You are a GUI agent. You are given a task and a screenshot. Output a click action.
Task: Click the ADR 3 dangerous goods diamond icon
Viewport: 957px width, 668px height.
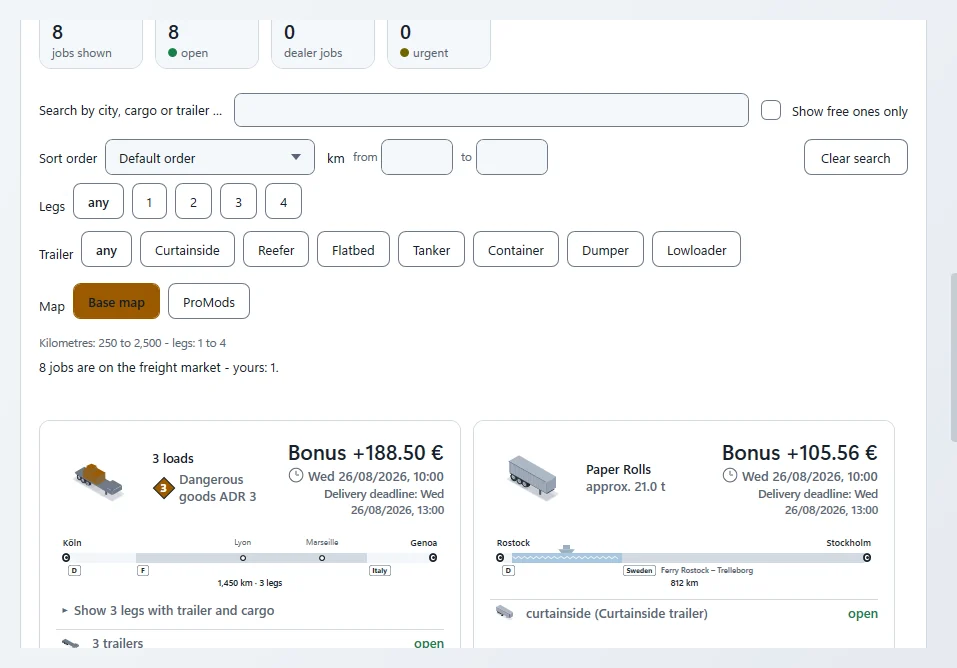click(x=164, y=488)
